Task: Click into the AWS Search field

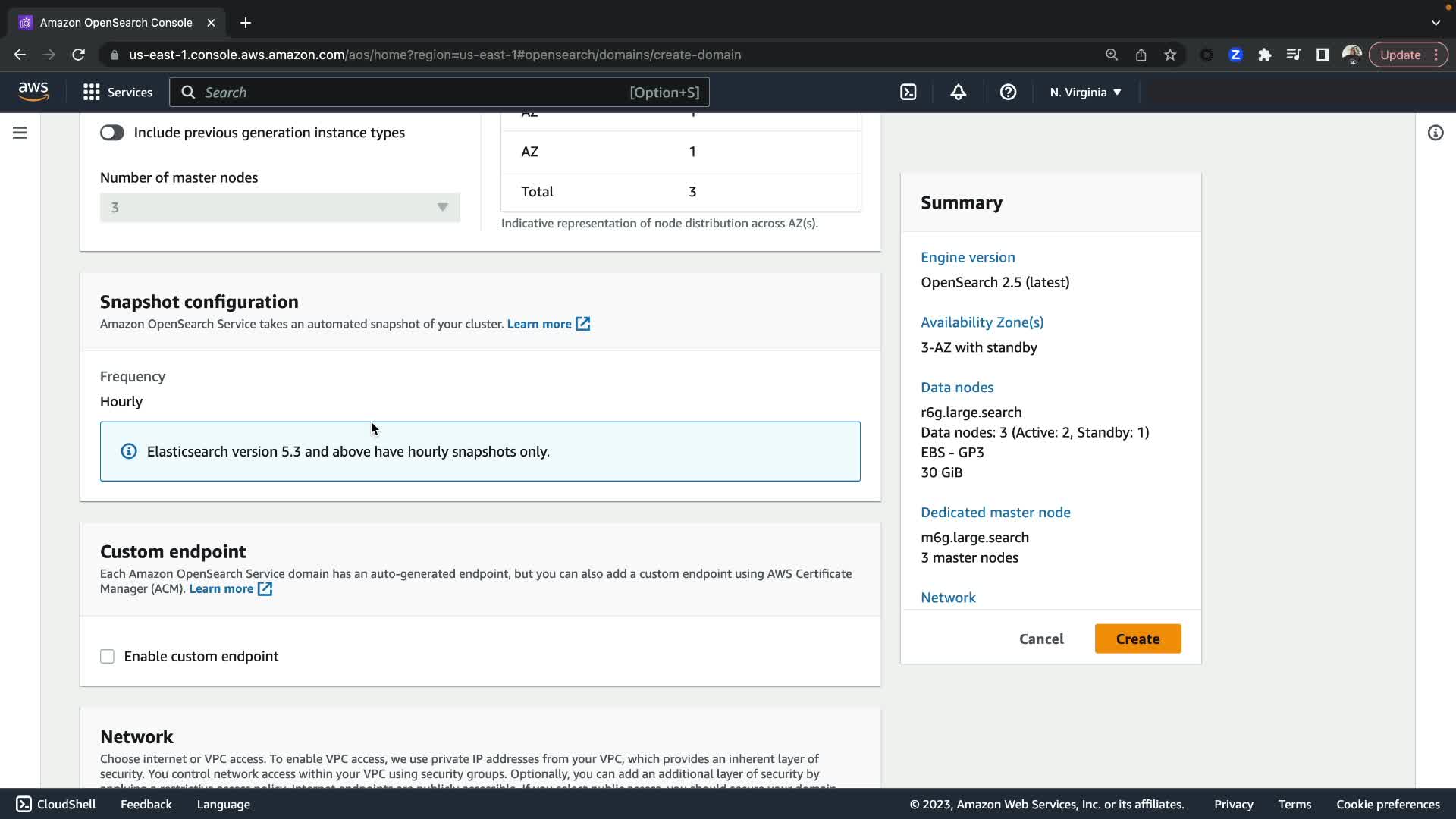Action: (x=409, y=93)
